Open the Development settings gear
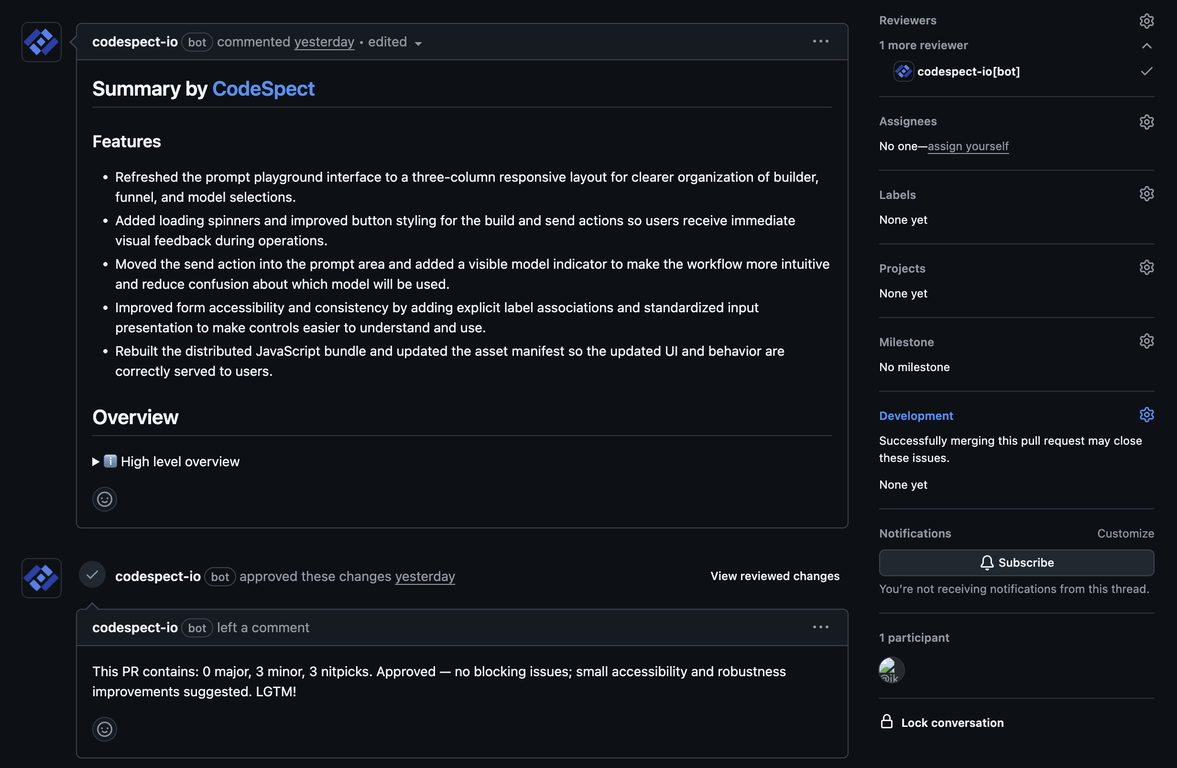The height and width of the screenshot is (768, 1177). [x=1146, y=415]
